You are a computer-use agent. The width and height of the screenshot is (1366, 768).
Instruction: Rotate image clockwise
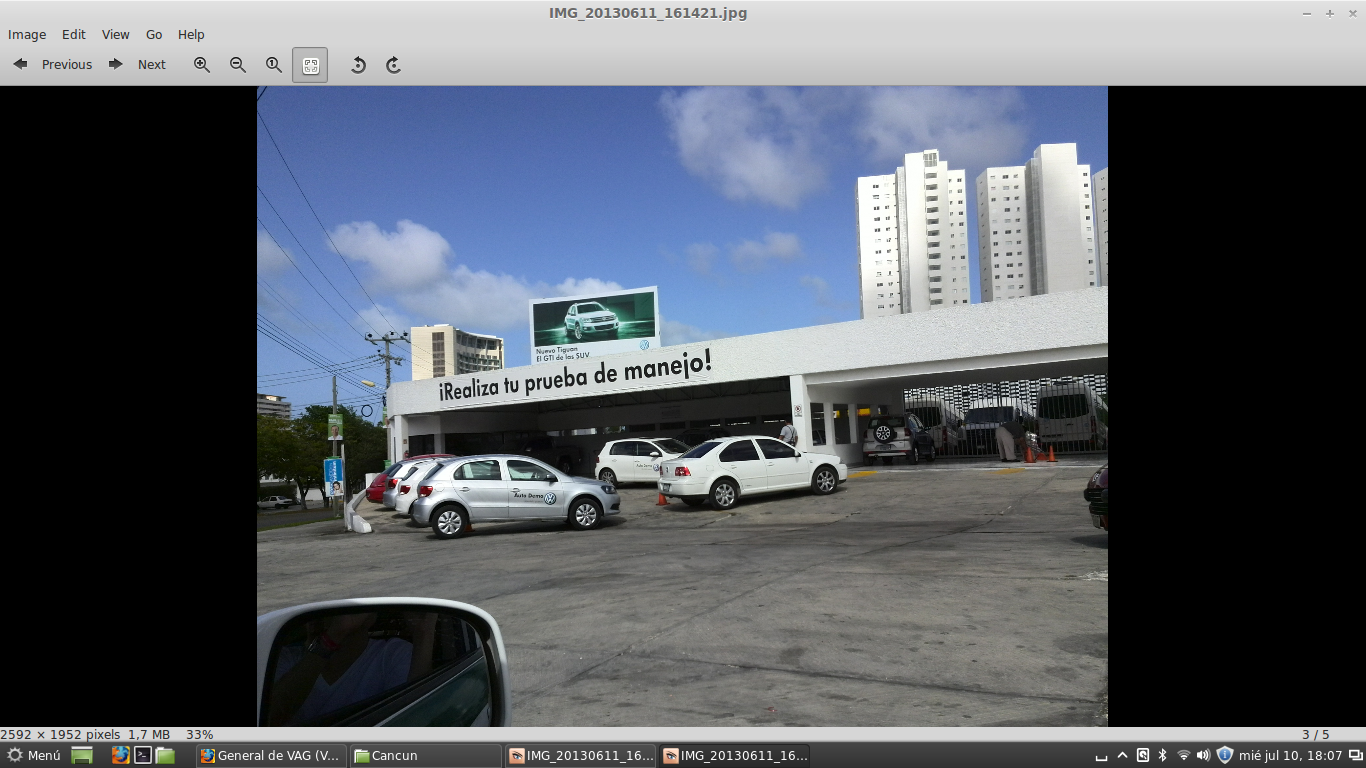(x=394, y=65)
